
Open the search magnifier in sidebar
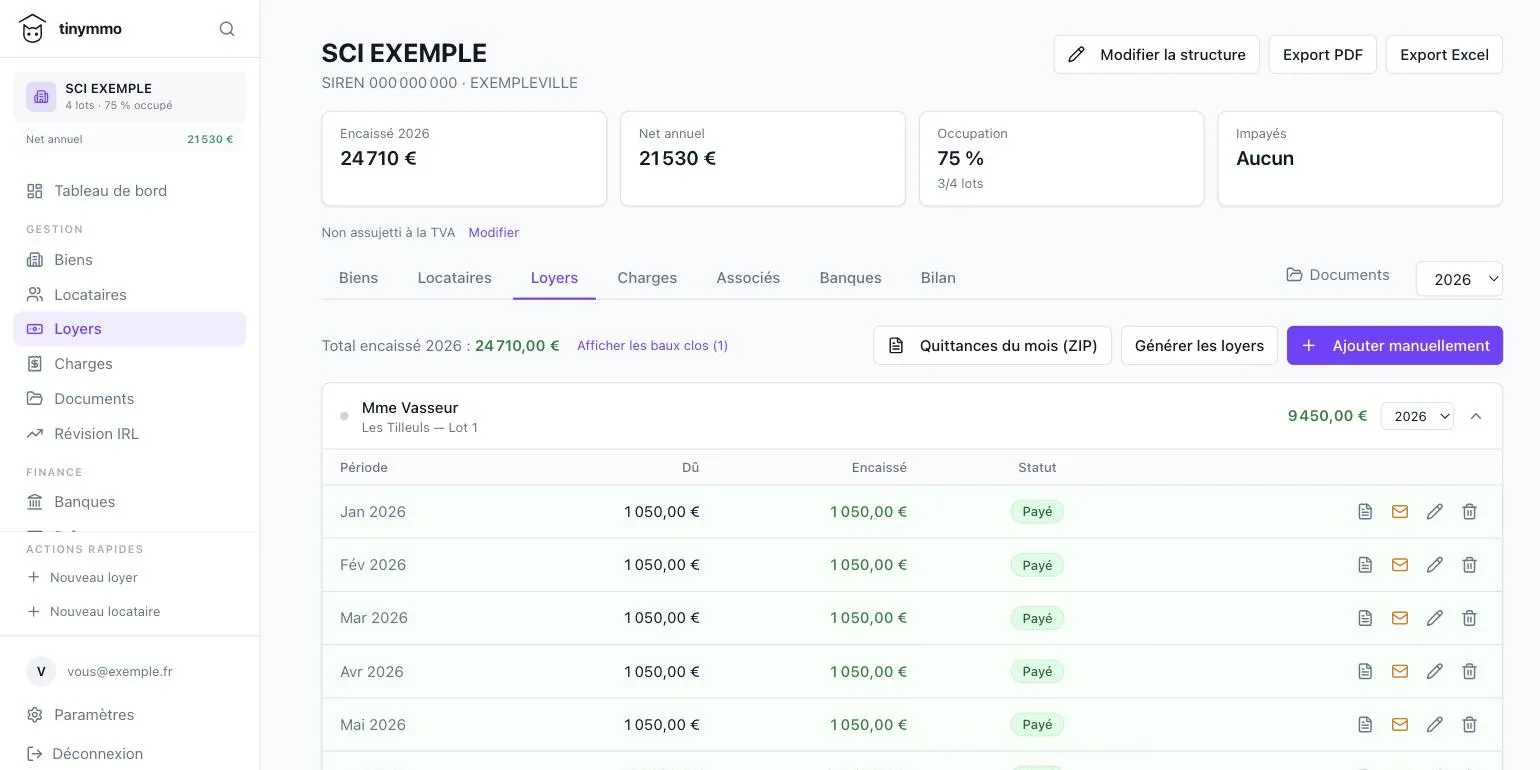click(x=227, y=29)
